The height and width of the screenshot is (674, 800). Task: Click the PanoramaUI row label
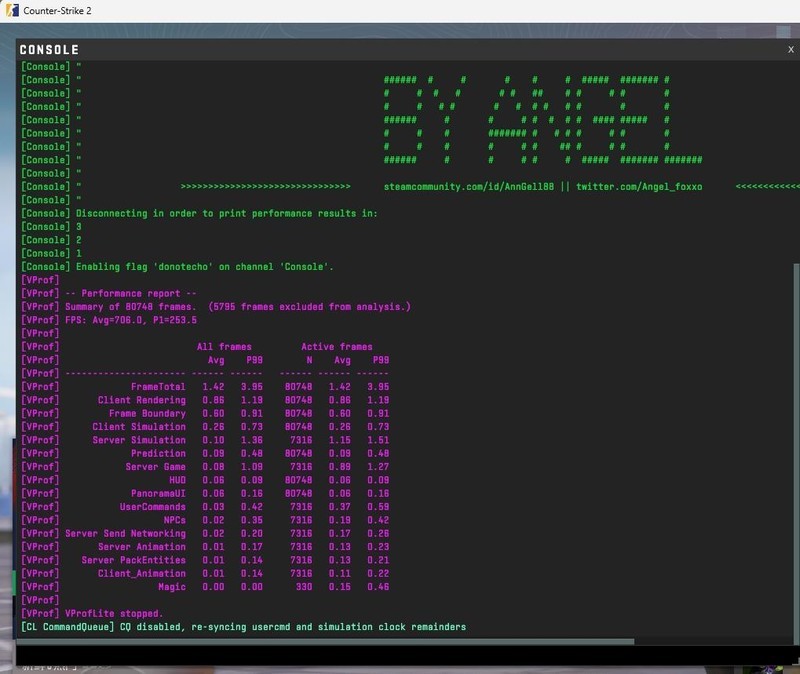[x=158, y=493]
